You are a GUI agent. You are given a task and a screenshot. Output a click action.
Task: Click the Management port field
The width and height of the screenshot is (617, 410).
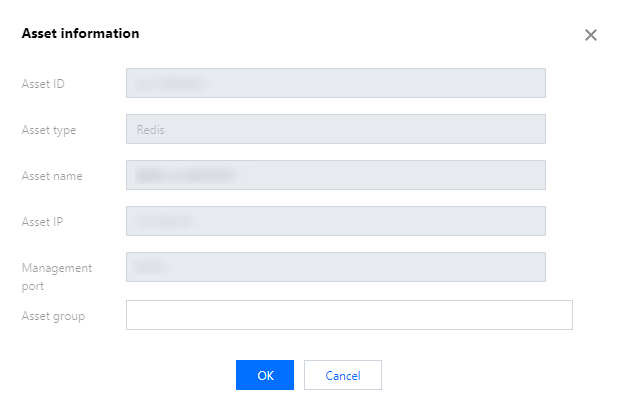point(335,267)
